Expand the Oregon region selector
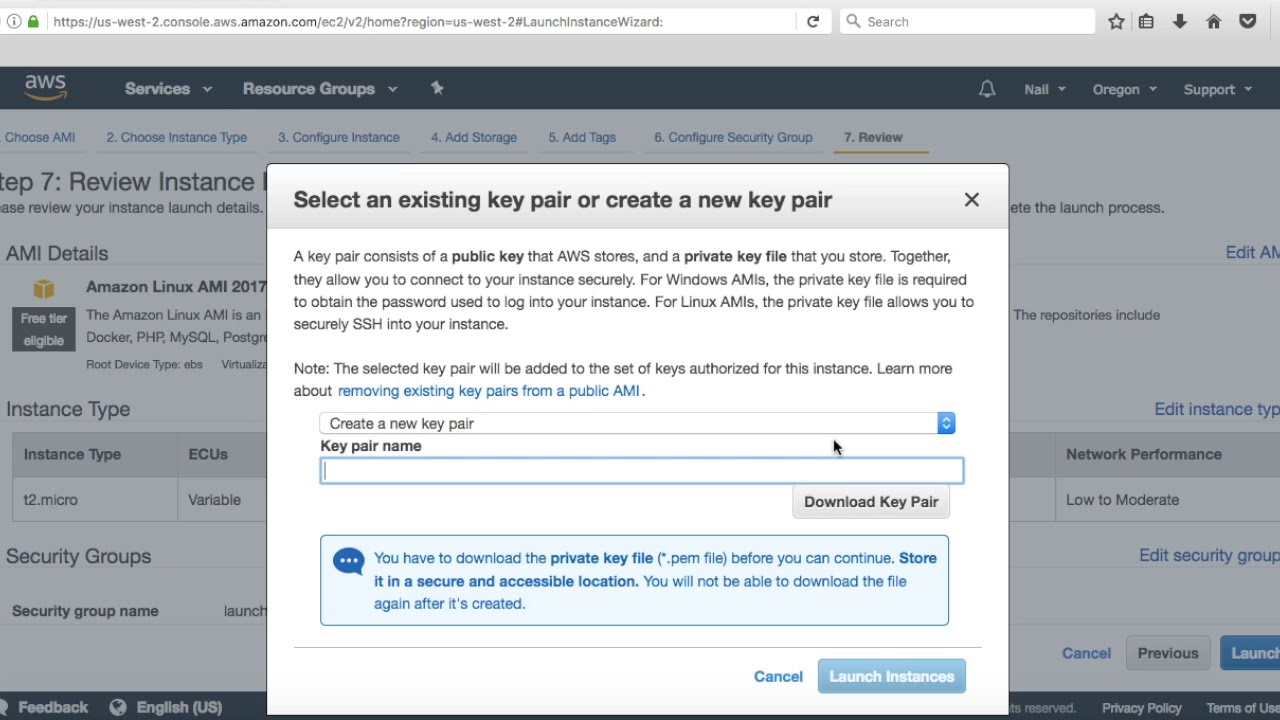 coord(1124,89)
